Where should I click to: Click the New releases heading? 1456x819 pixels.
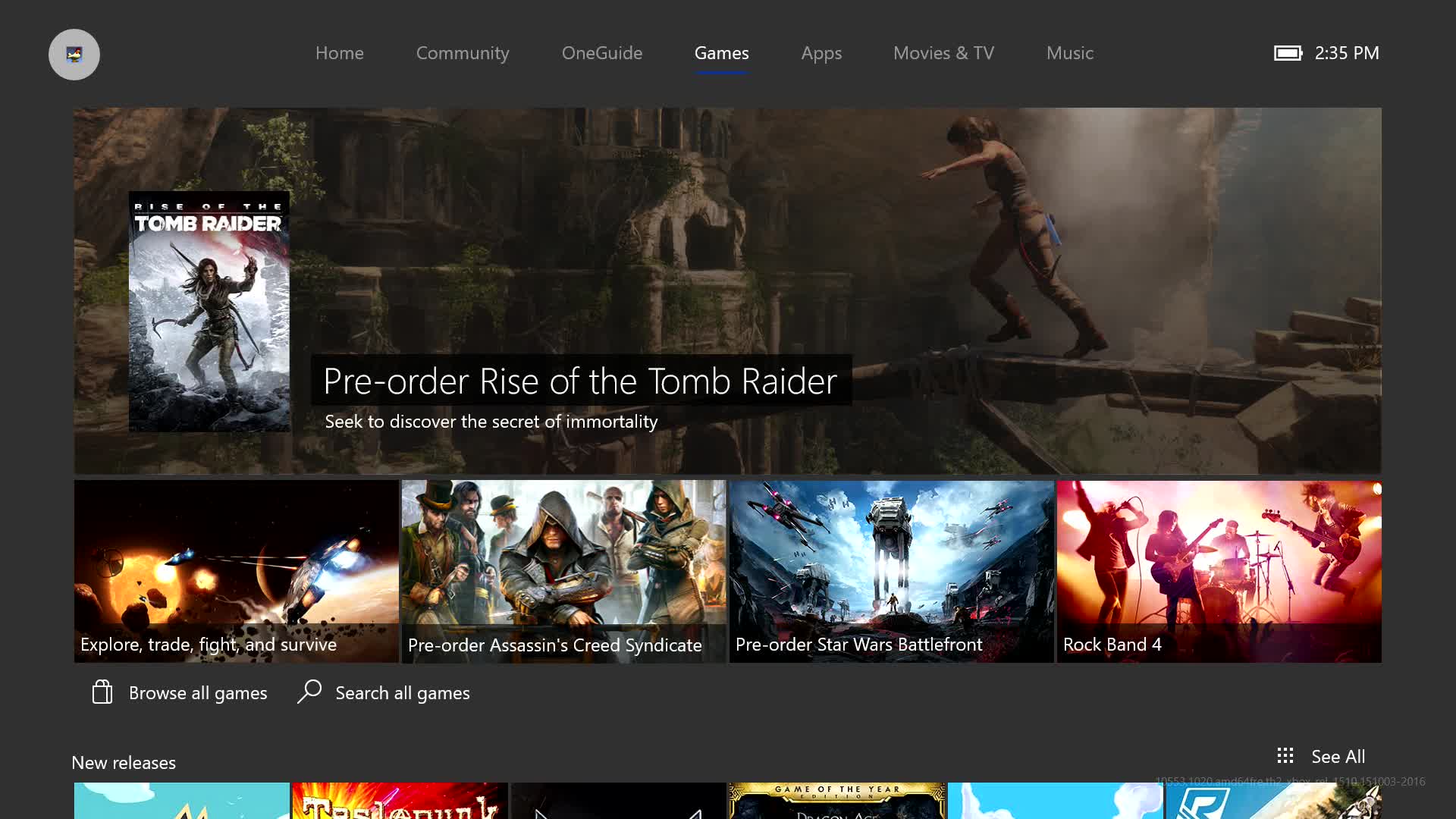(124, 763)
